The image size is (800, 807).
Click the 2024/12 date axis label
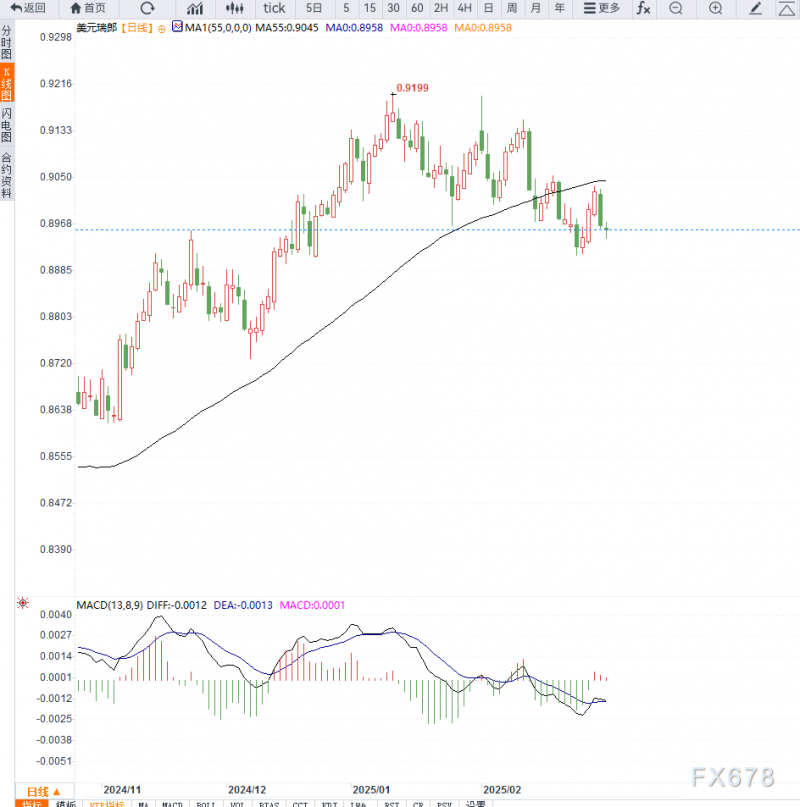click(x=247, y=790)
